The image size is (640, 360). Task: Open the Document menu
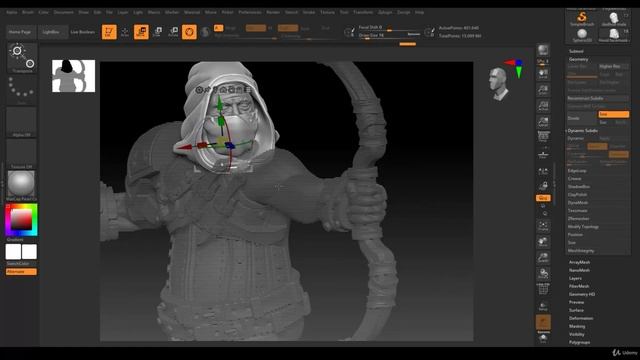(64, 12)
